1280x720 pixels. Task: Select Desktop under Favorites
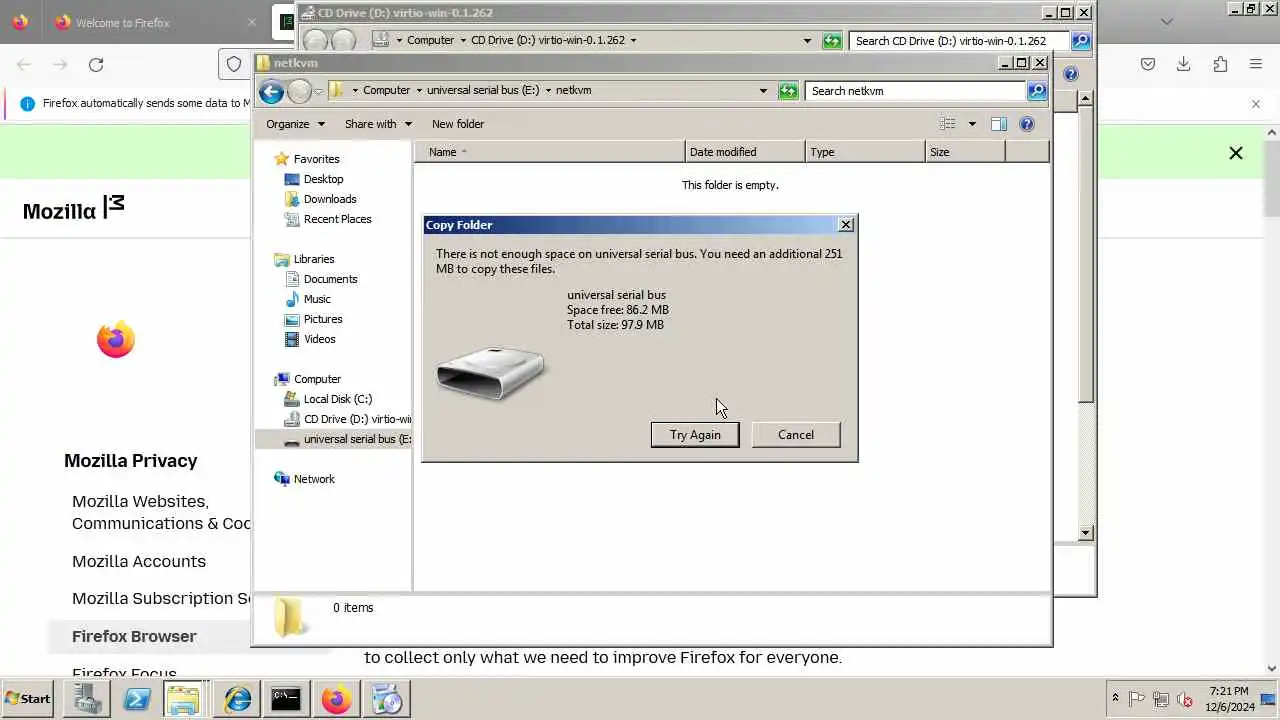coord(323,179)
